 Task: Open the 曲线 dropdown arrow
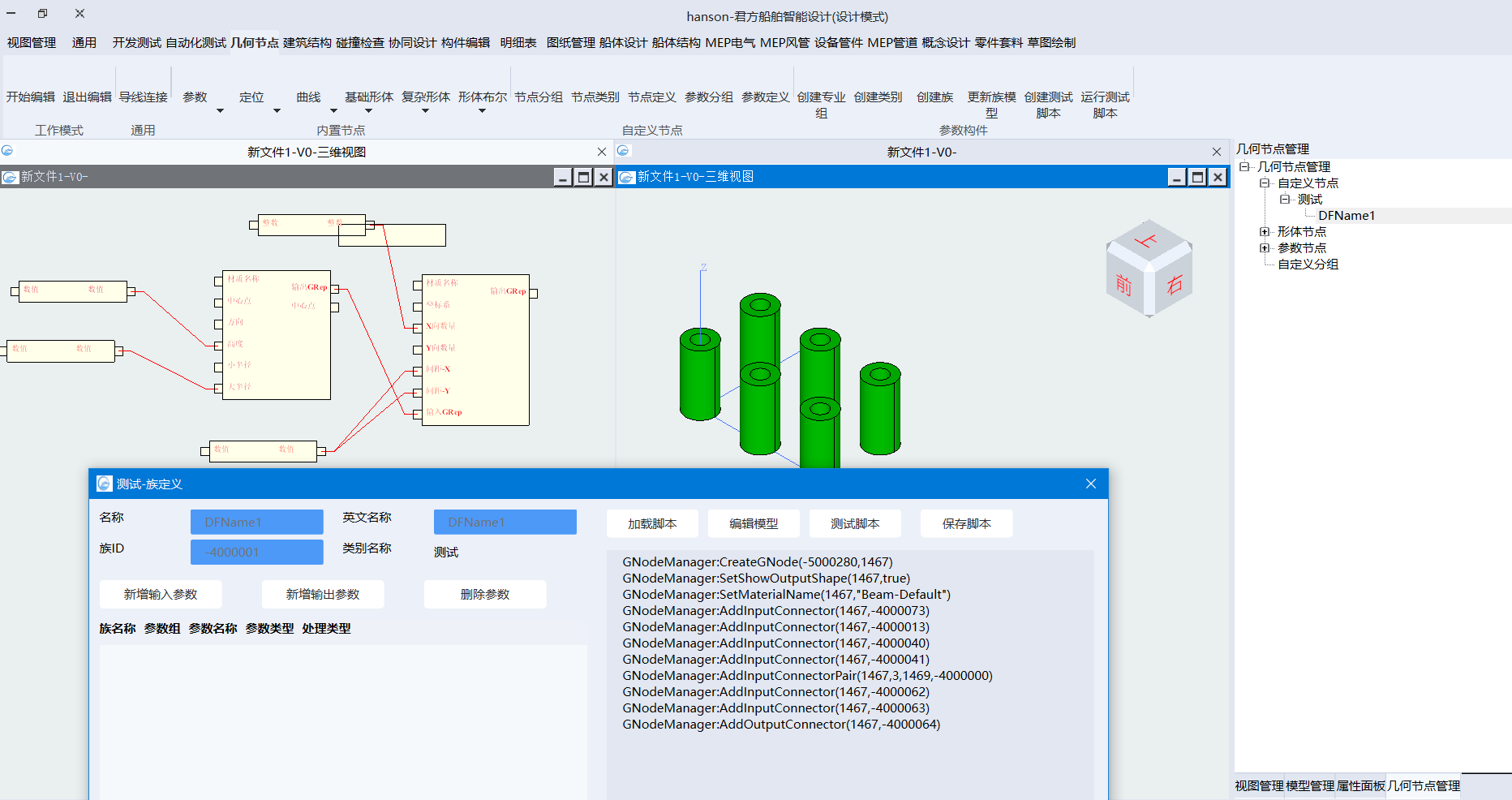(x=333, y=111)
